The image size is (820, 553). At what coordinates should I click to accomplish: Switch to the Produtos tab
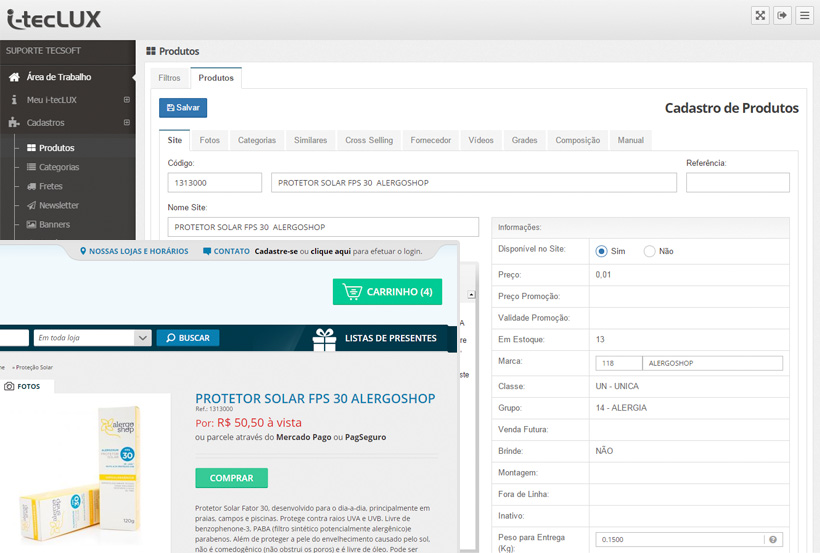click(x=216, y=77)
